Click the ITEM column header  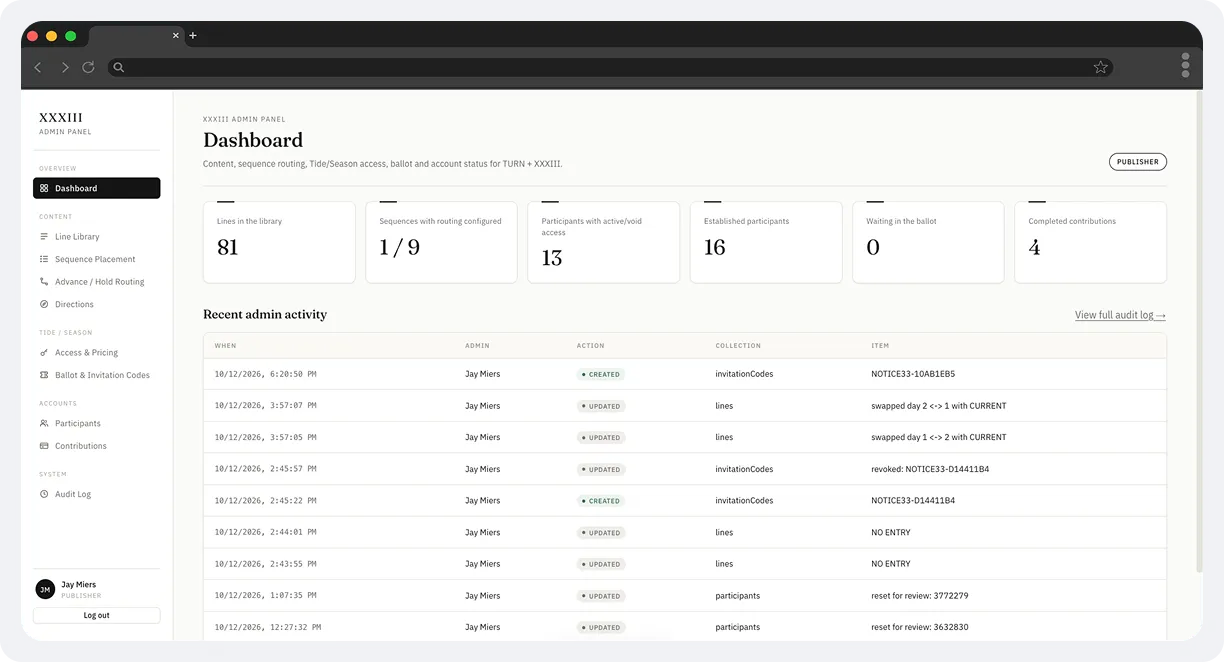[x=880, y=346]
